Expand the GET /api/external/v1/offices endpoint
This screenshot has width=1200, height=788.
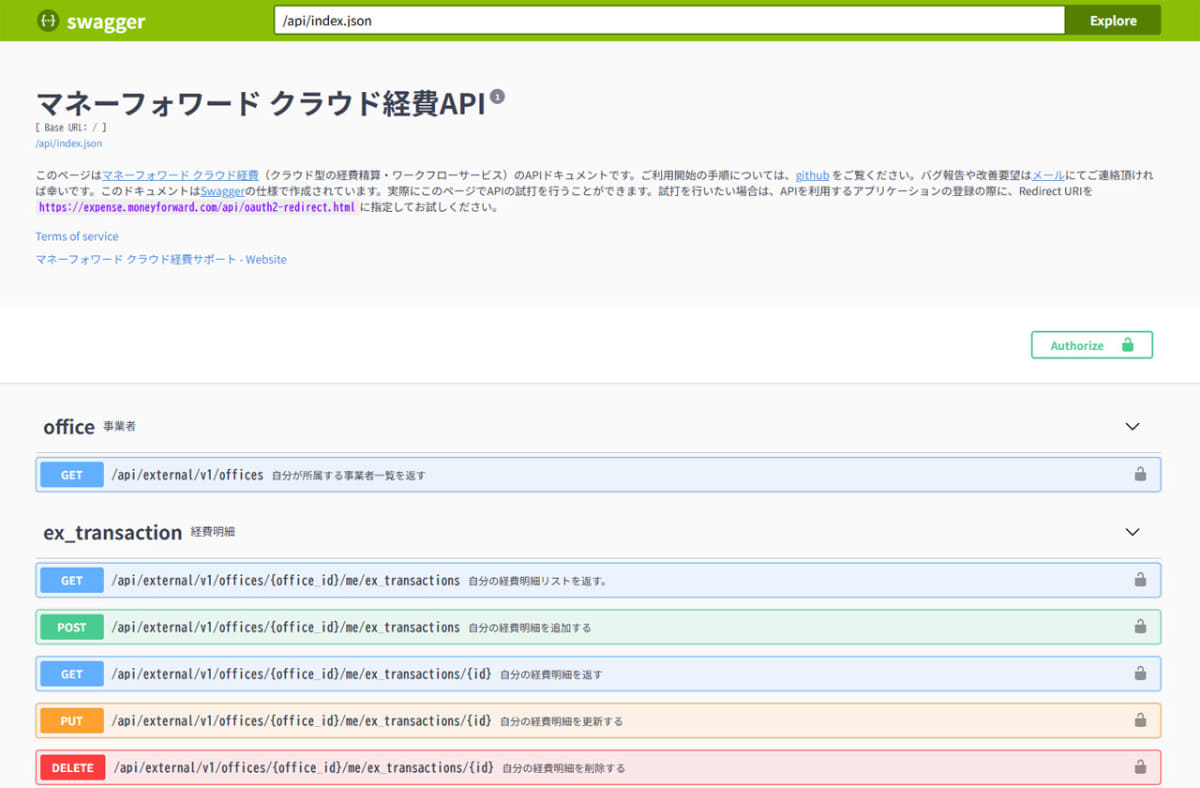click(x=400, y=474)
